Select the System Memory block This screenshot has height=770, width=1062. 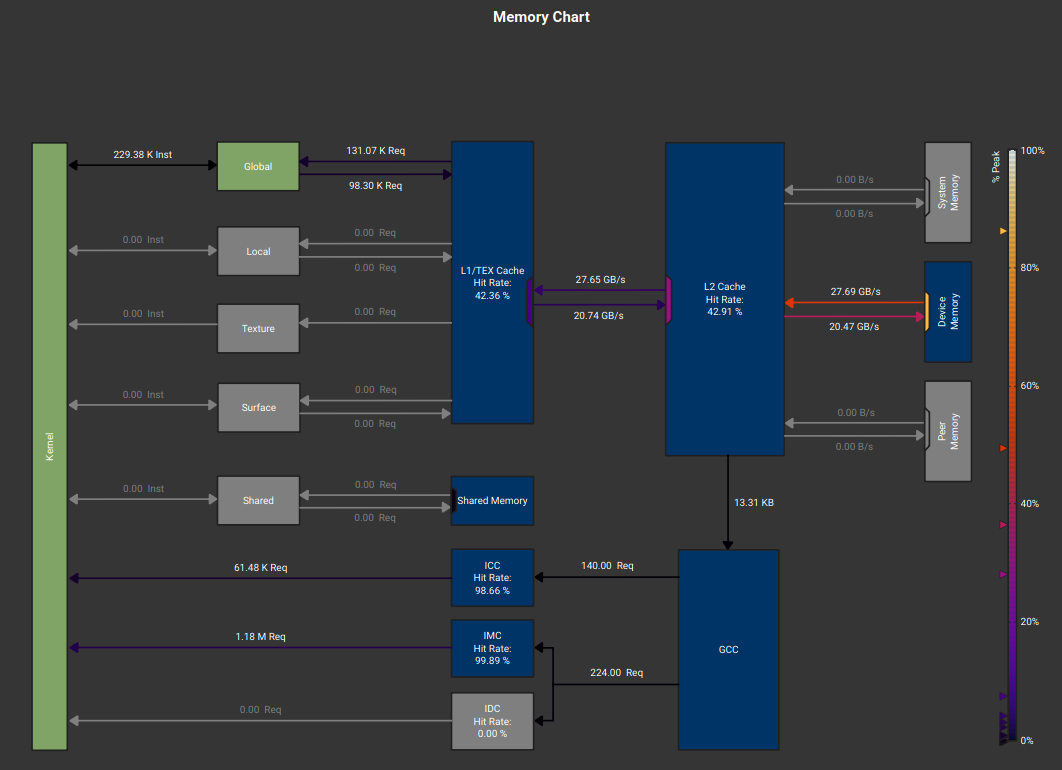coord(948,192)
